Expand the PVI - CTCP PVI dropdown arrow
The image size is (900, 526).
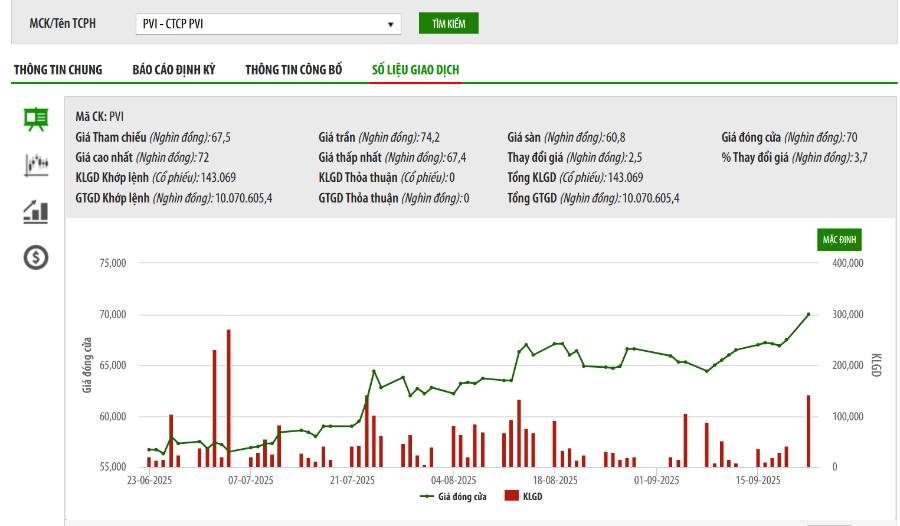[x=390, y=25]
